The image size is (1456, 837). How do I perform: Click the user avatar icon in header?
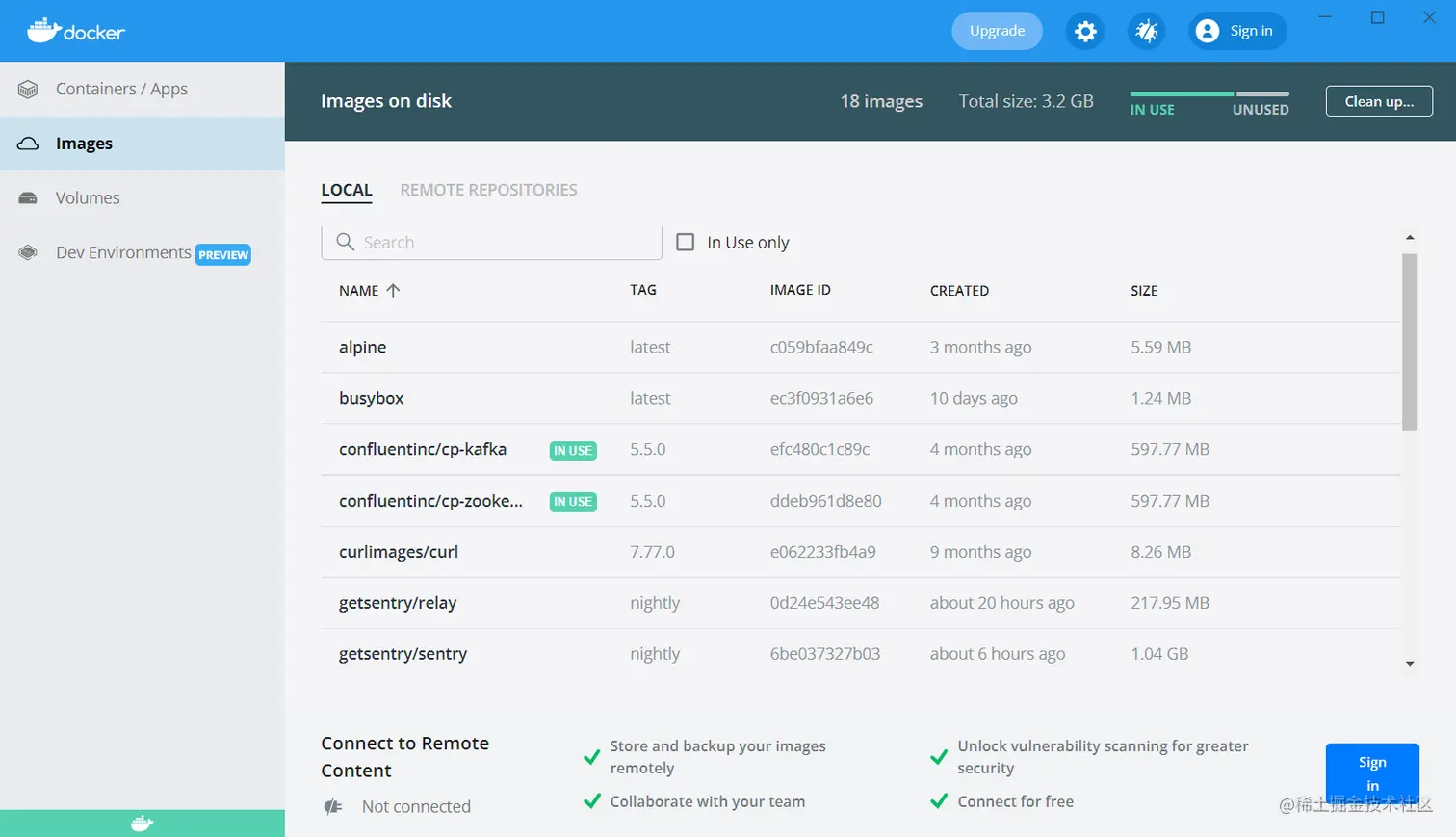click(x=1207, y=31)
